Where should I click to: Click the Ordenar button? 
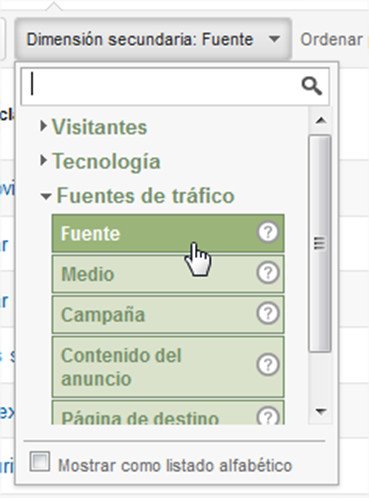332,39
